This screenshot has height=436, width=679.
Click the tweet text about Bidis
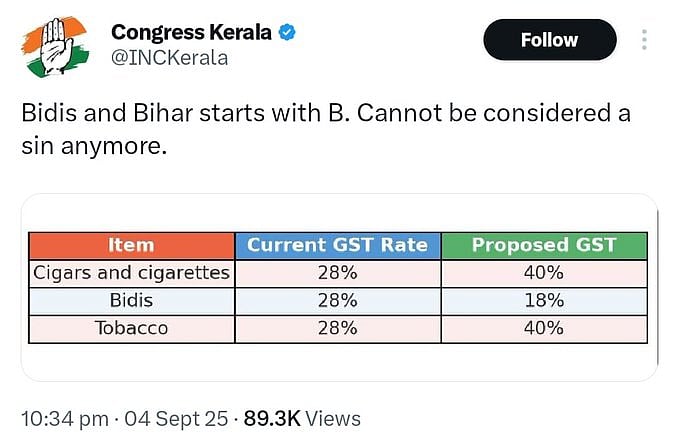coord(326,129)
